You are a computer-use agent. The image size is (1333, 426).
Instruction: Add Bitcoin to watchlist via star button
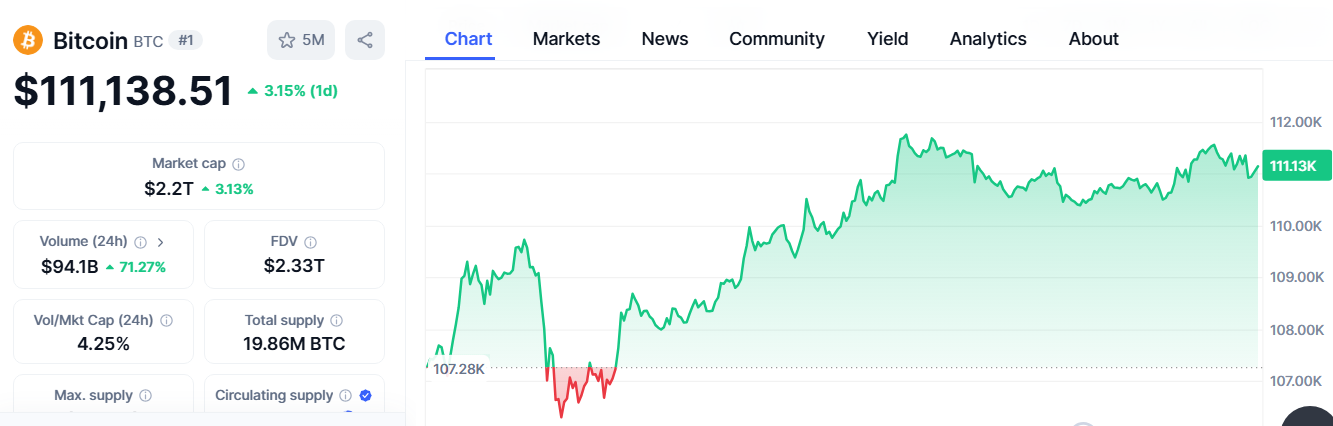coord(301,40)
